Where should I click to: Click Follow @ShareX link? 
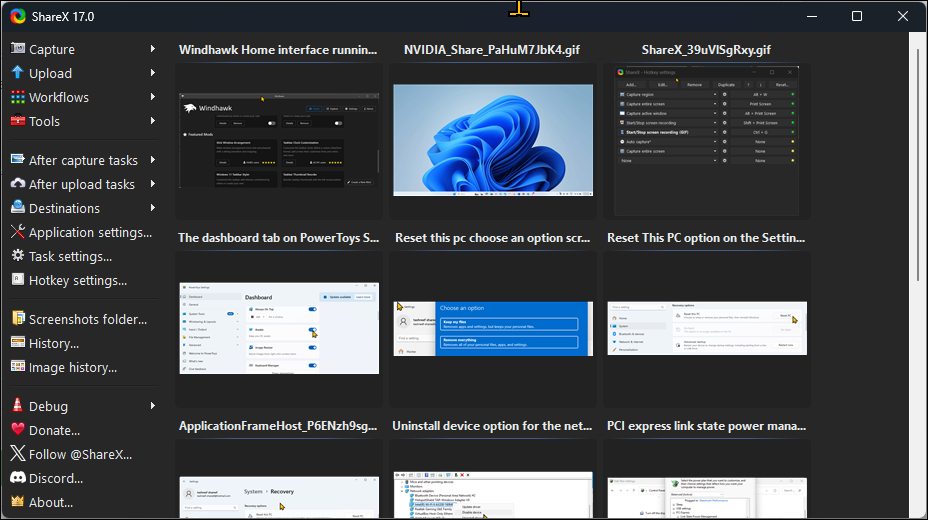pos(80,454)
